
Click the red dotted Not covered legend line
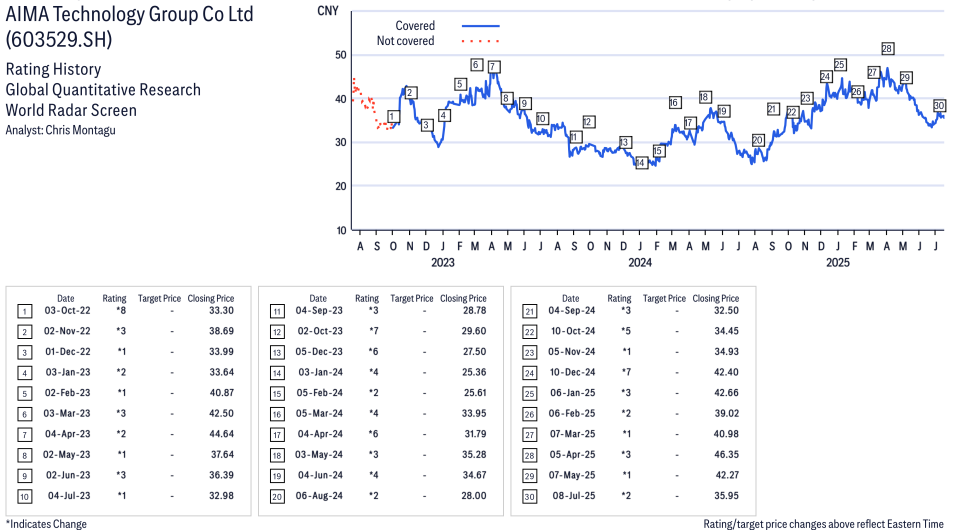click(481, 41)
